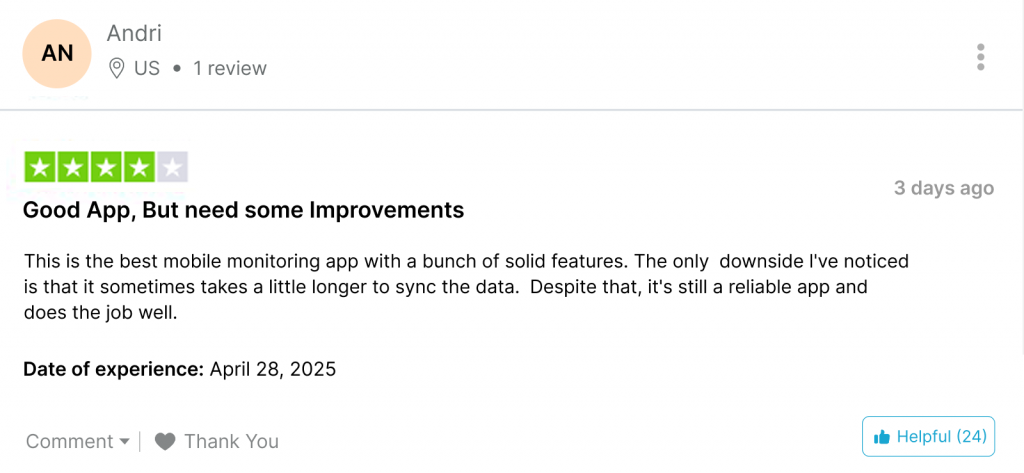The image size is (1024, 473).
Task: Select the fifth grey star
Action: (x=172, y=167)
